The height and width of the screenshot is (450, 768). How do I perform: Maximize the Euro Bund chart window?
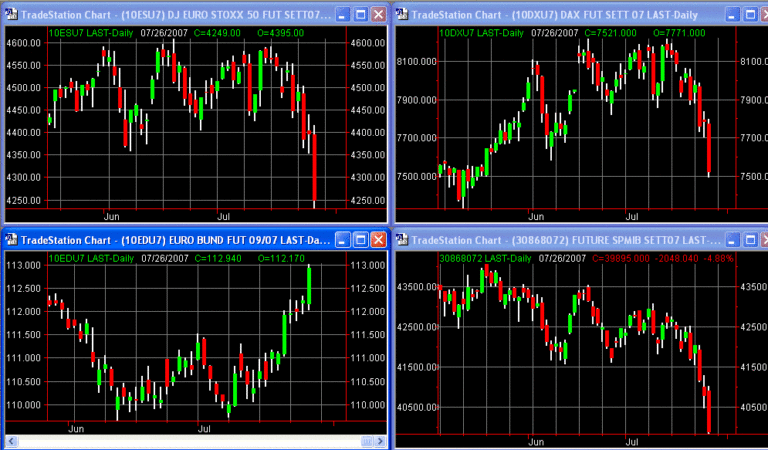tap(359, 240)
